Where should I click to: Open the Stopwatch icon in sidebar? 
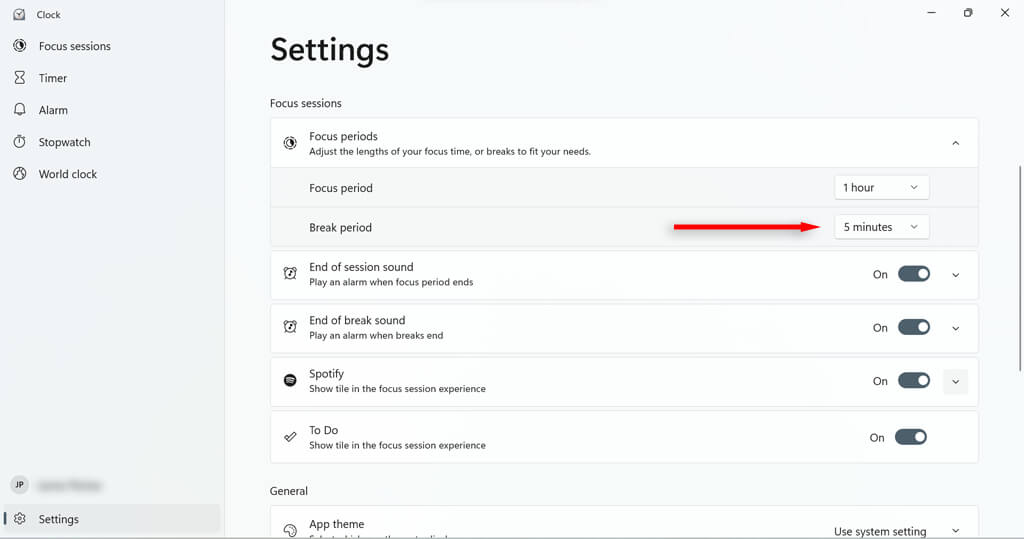pos(19,142)
